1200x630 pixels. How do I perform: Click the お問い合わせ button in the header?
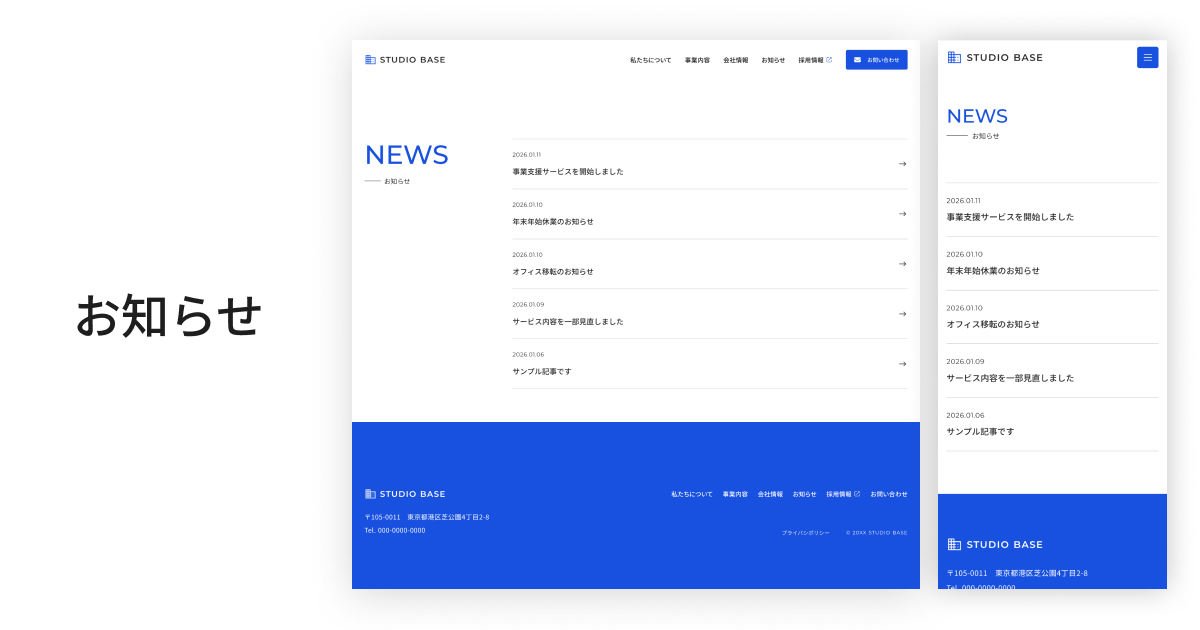(877, 59)
